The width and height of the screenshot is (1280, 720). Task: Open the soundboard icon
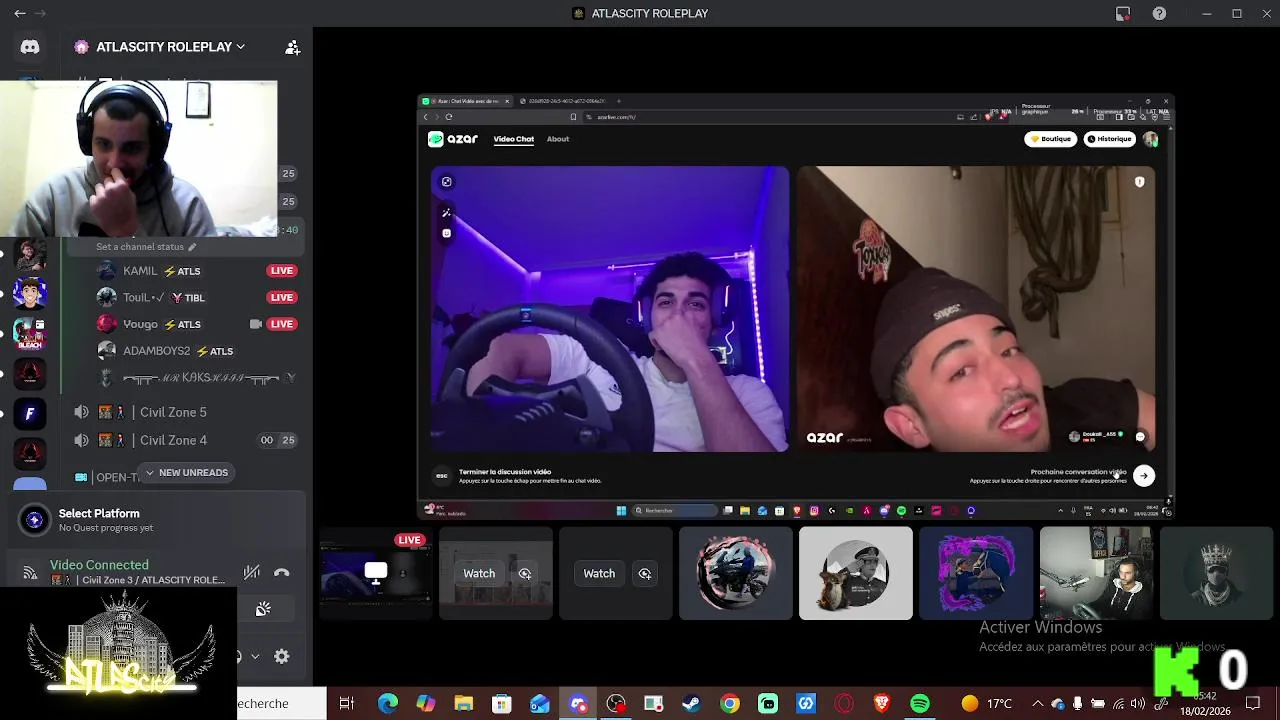(263, 609)
